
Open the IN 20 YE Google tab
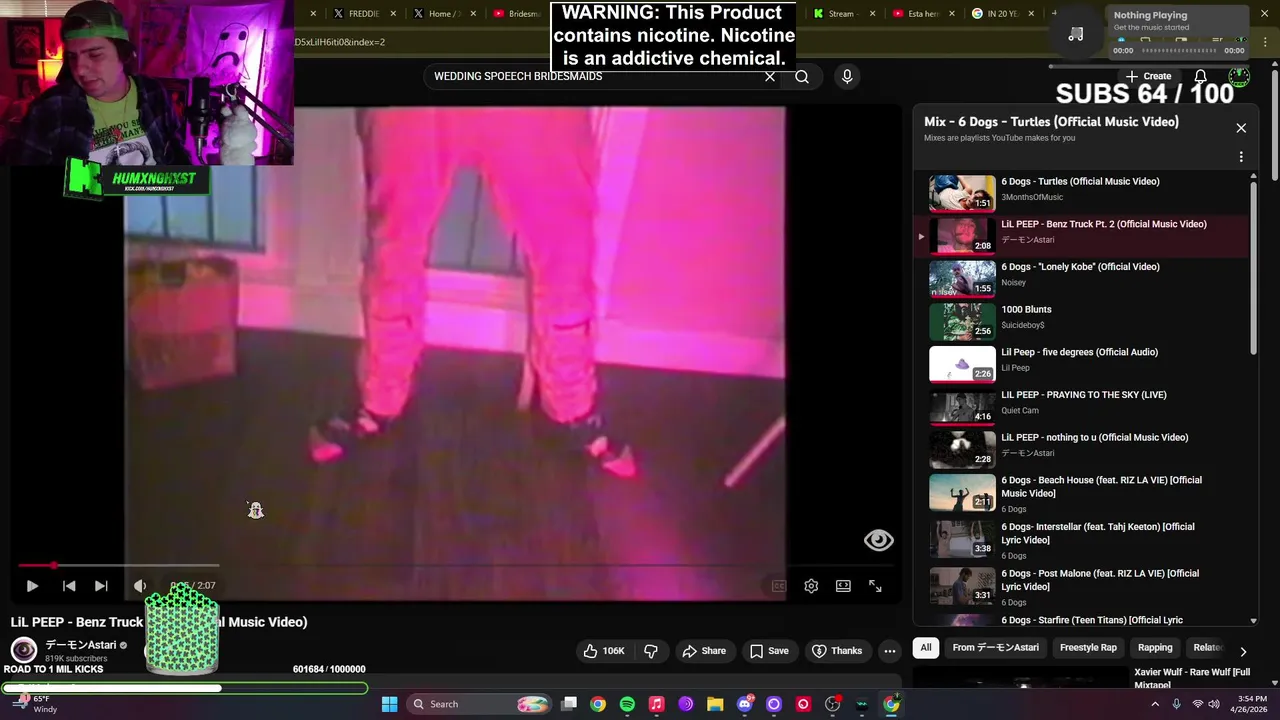(x=997, y=14)
